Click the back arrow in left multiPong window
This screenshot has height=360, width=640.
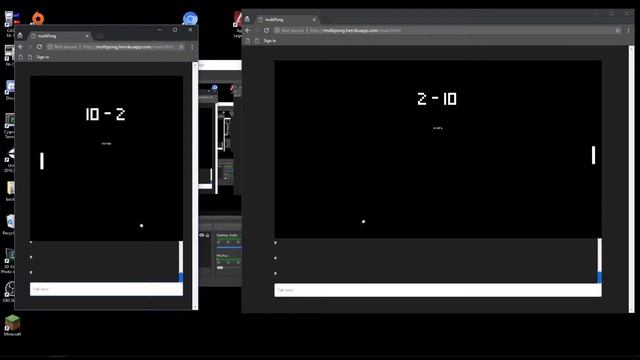click(x=21, y=47)
